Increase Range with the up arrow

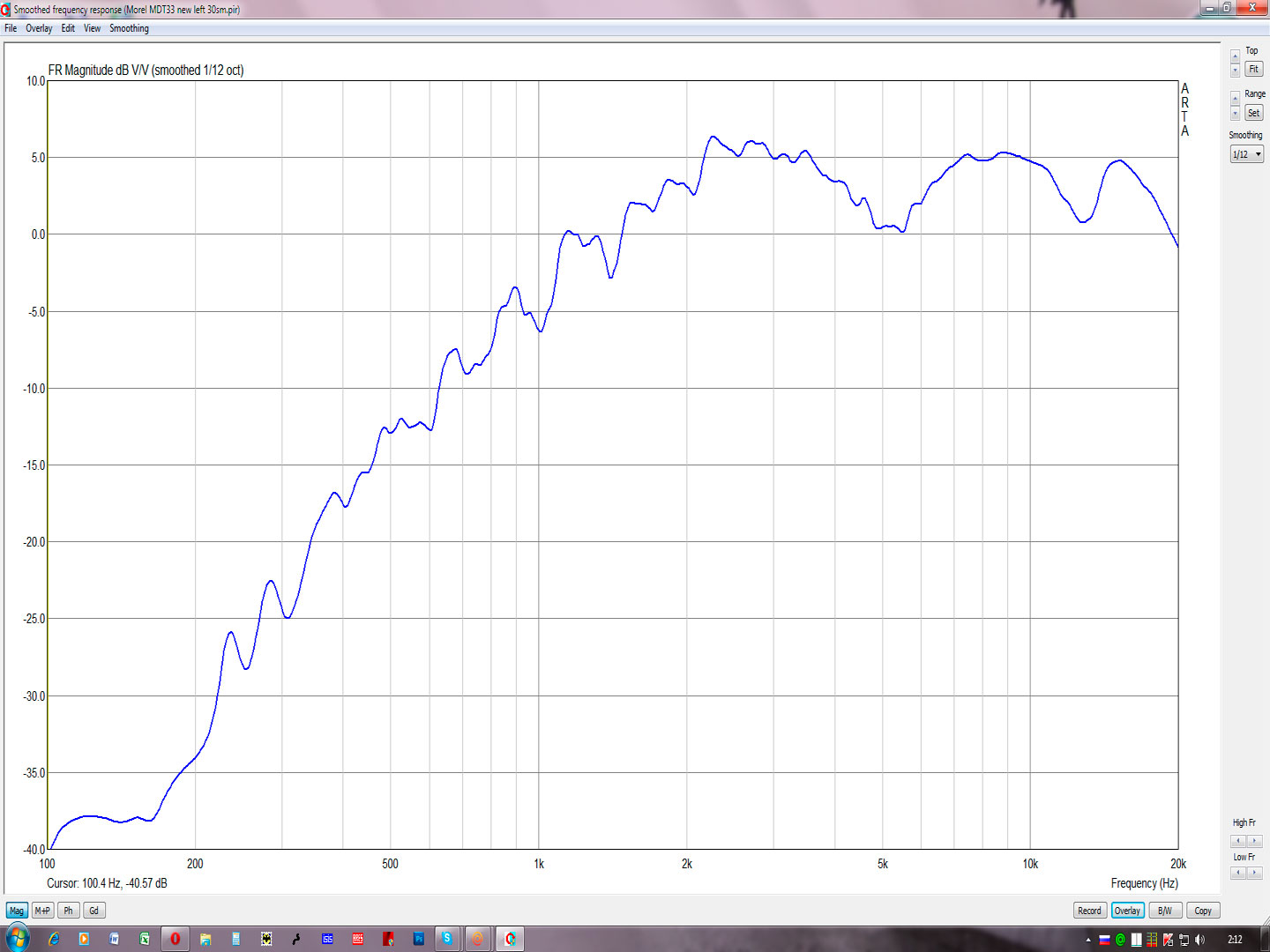pos(1235,100)
